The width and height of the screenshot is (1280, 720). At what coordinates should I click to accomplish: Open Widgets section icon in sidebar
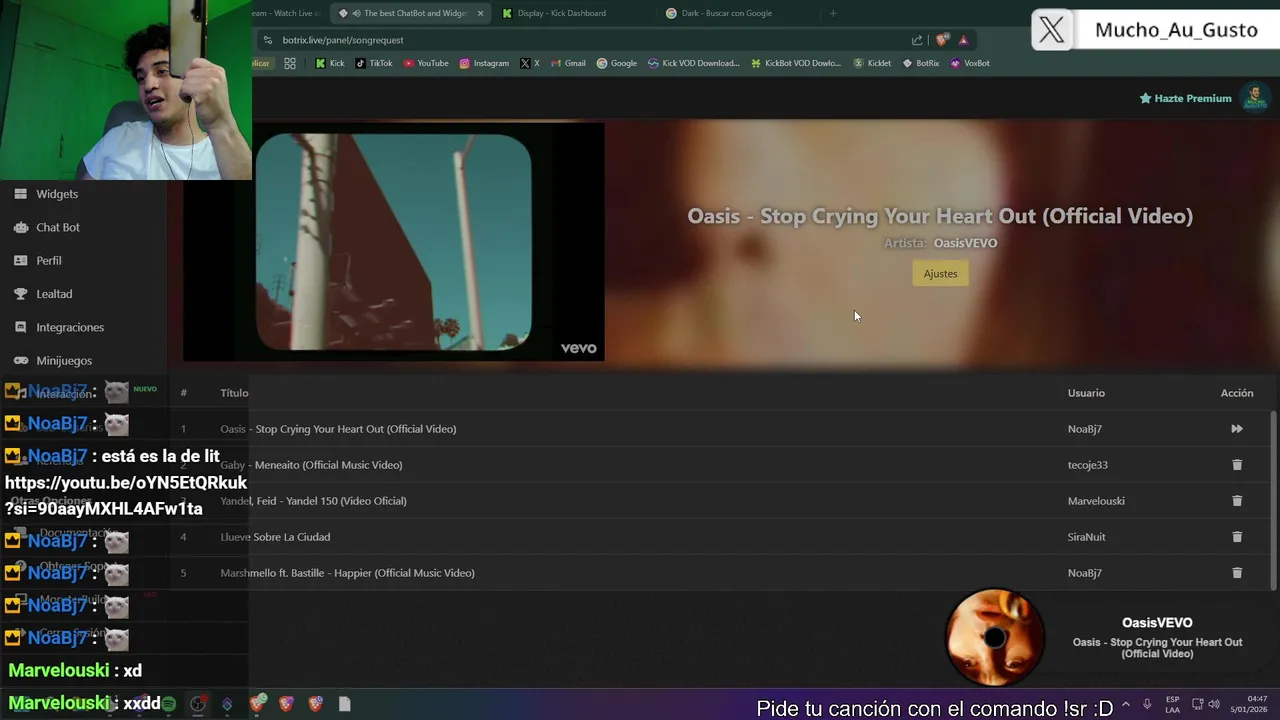20,194
